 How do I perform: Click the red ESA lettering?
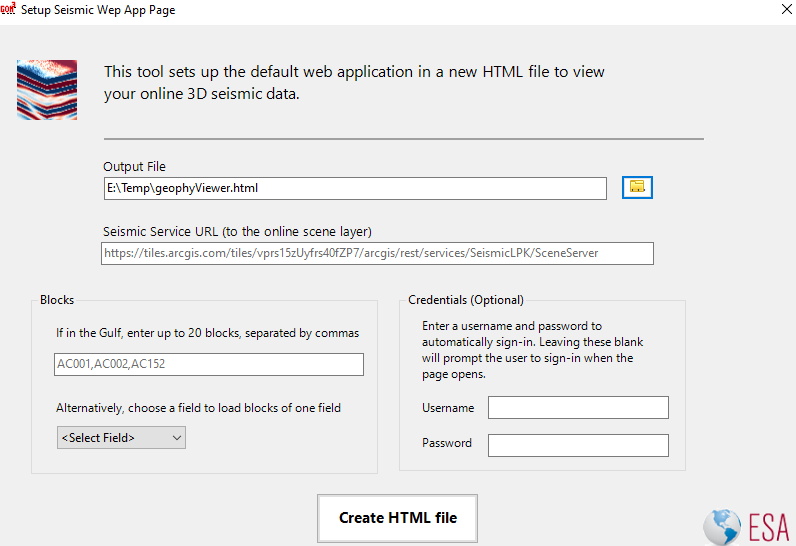768,527
